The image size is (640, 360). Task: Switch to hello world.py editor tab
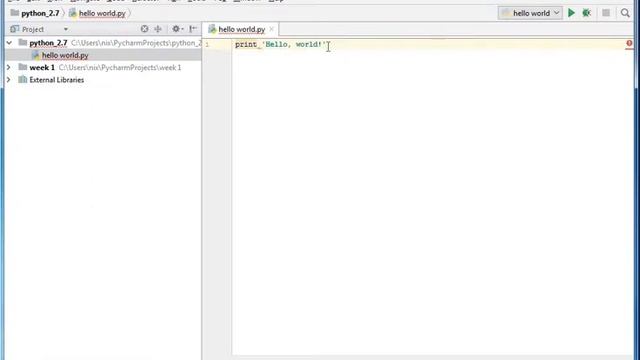pyautogui.click(x=241, y=29)
